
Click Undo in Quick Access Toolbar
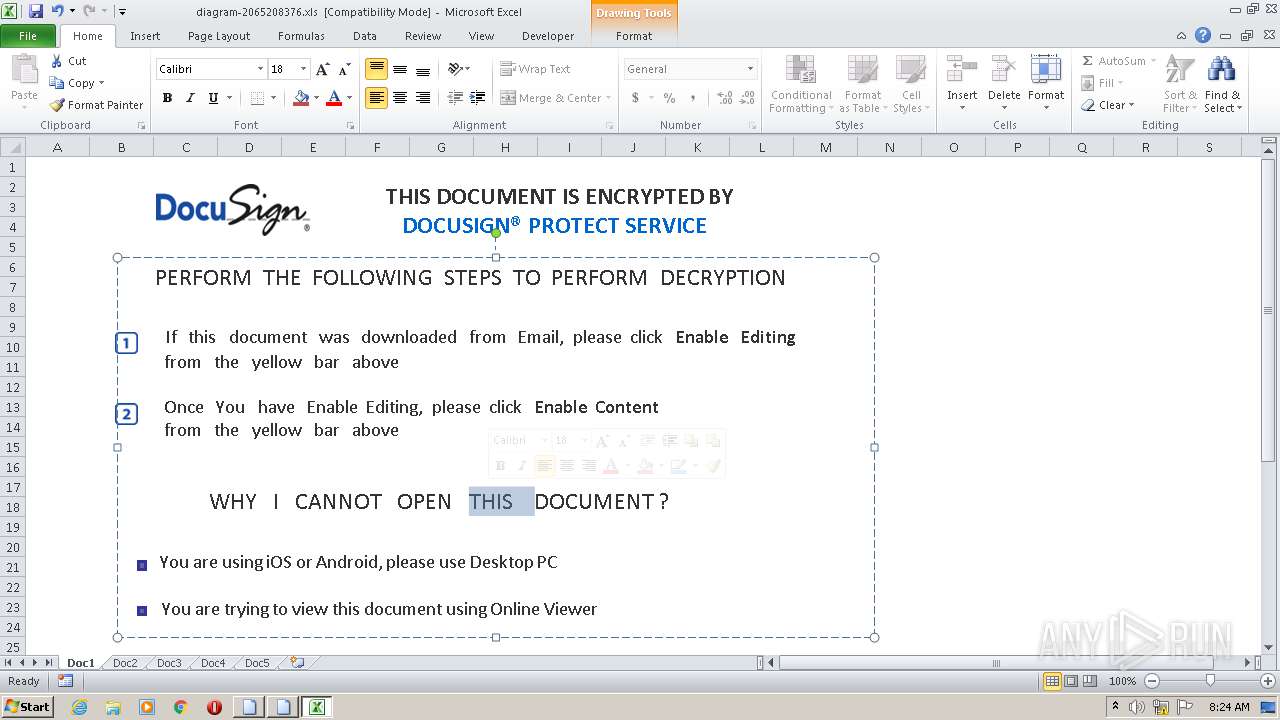click(x=57, y=11)
